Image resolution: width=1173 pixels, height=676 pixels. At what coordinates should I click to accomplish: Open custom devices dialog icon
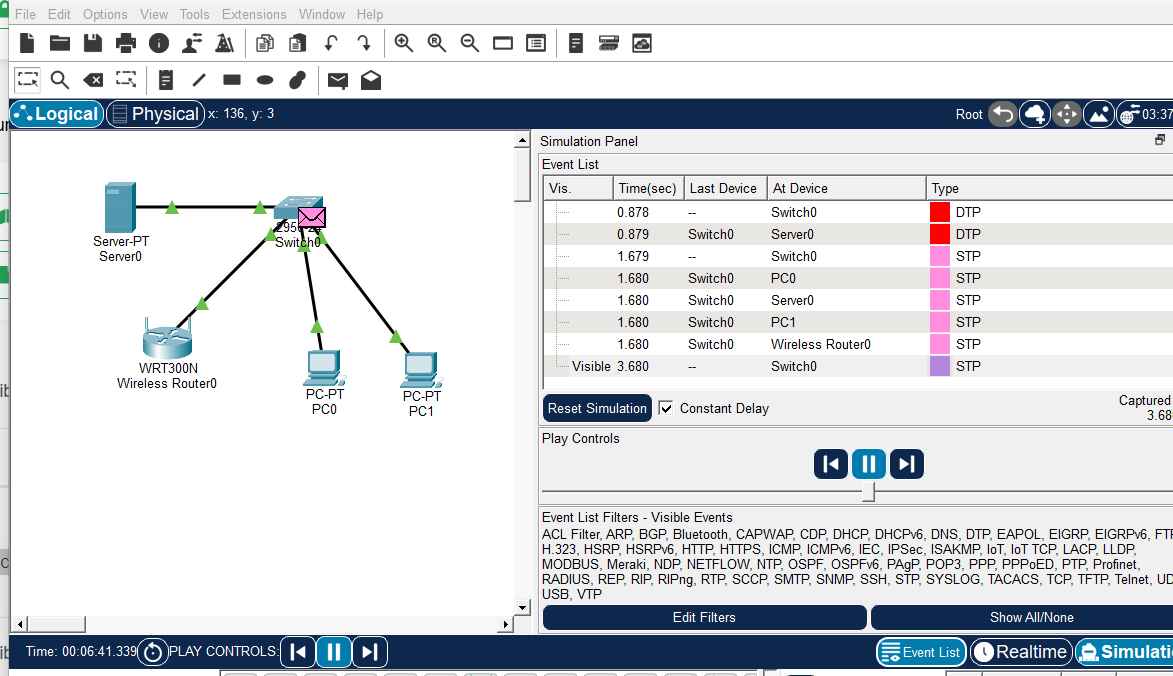(536, 43)
